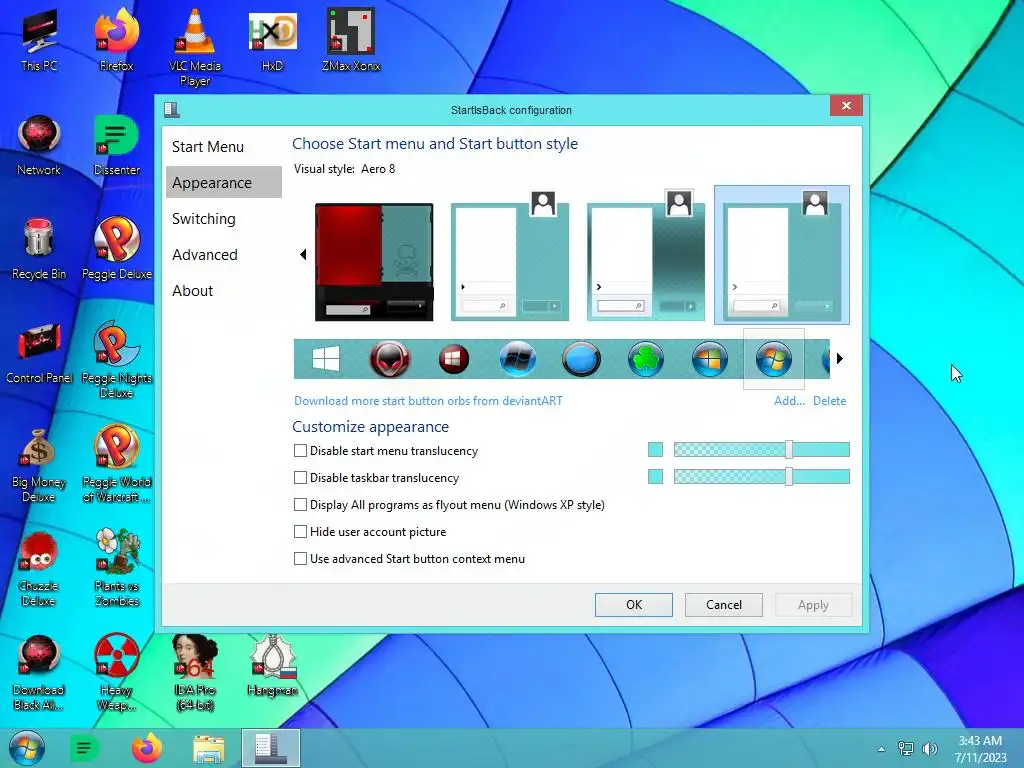Image resolution: width=1024 pixels, height=768 pixels.
Task: Open Network desktop icon
Action: tap(39, 145)
